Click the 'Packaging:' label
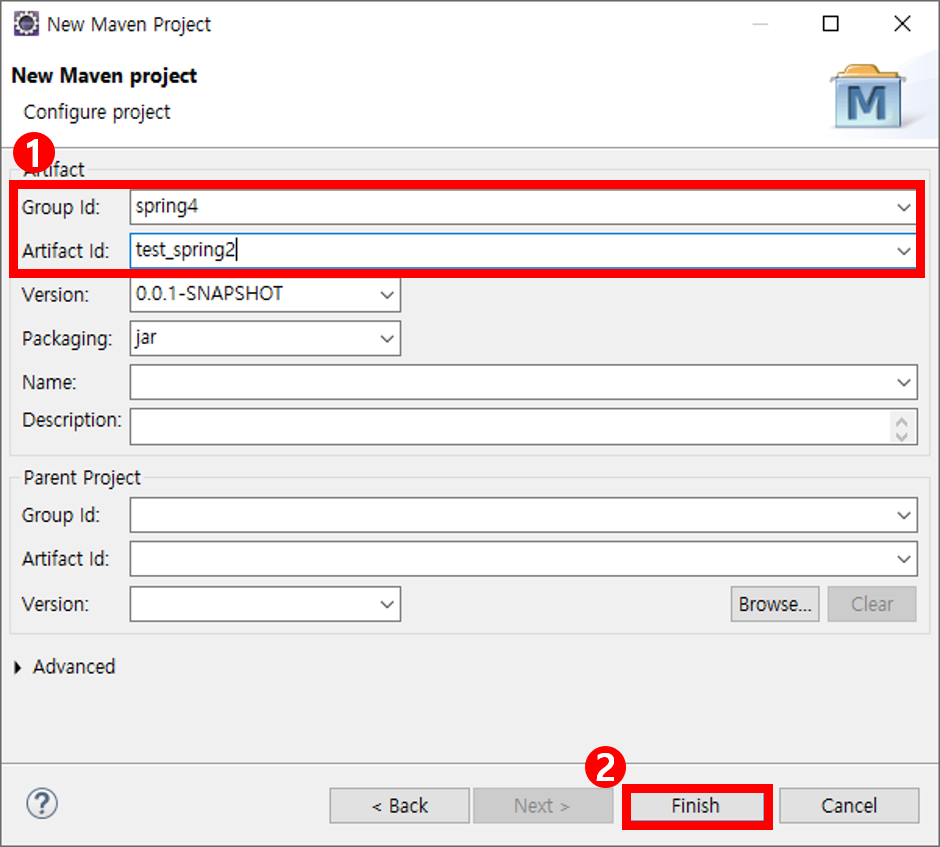The height and width of the screenshot is (847, 940). (67, 339)
